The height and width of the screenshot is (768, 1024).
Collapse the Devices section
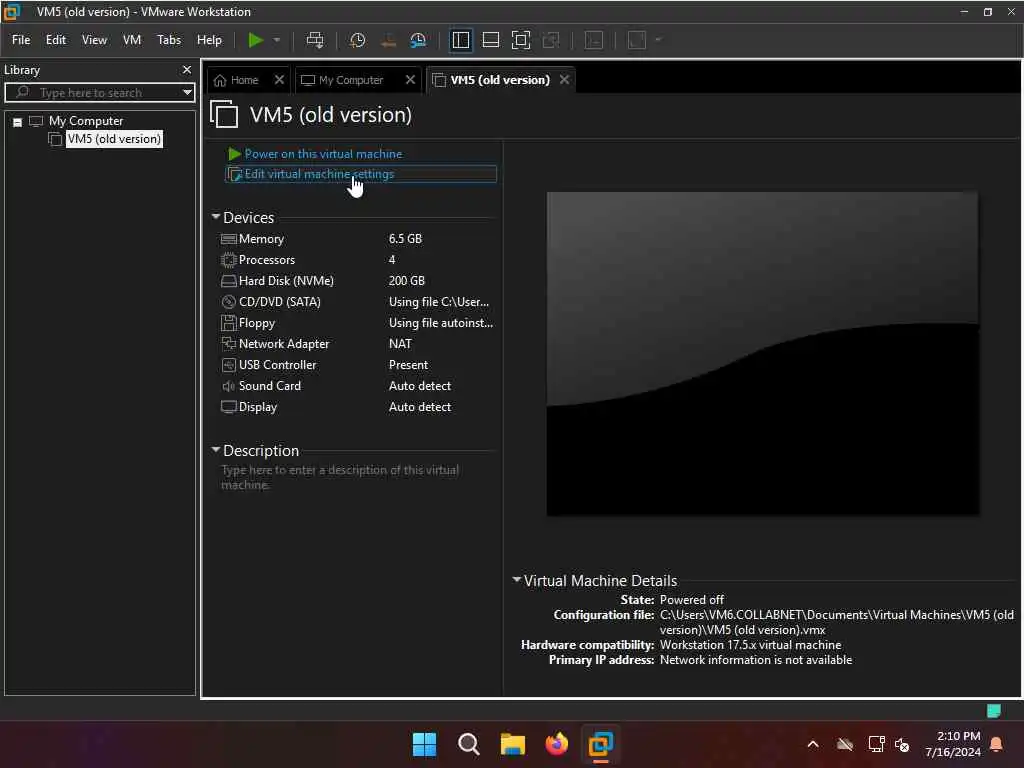(216, 217)
